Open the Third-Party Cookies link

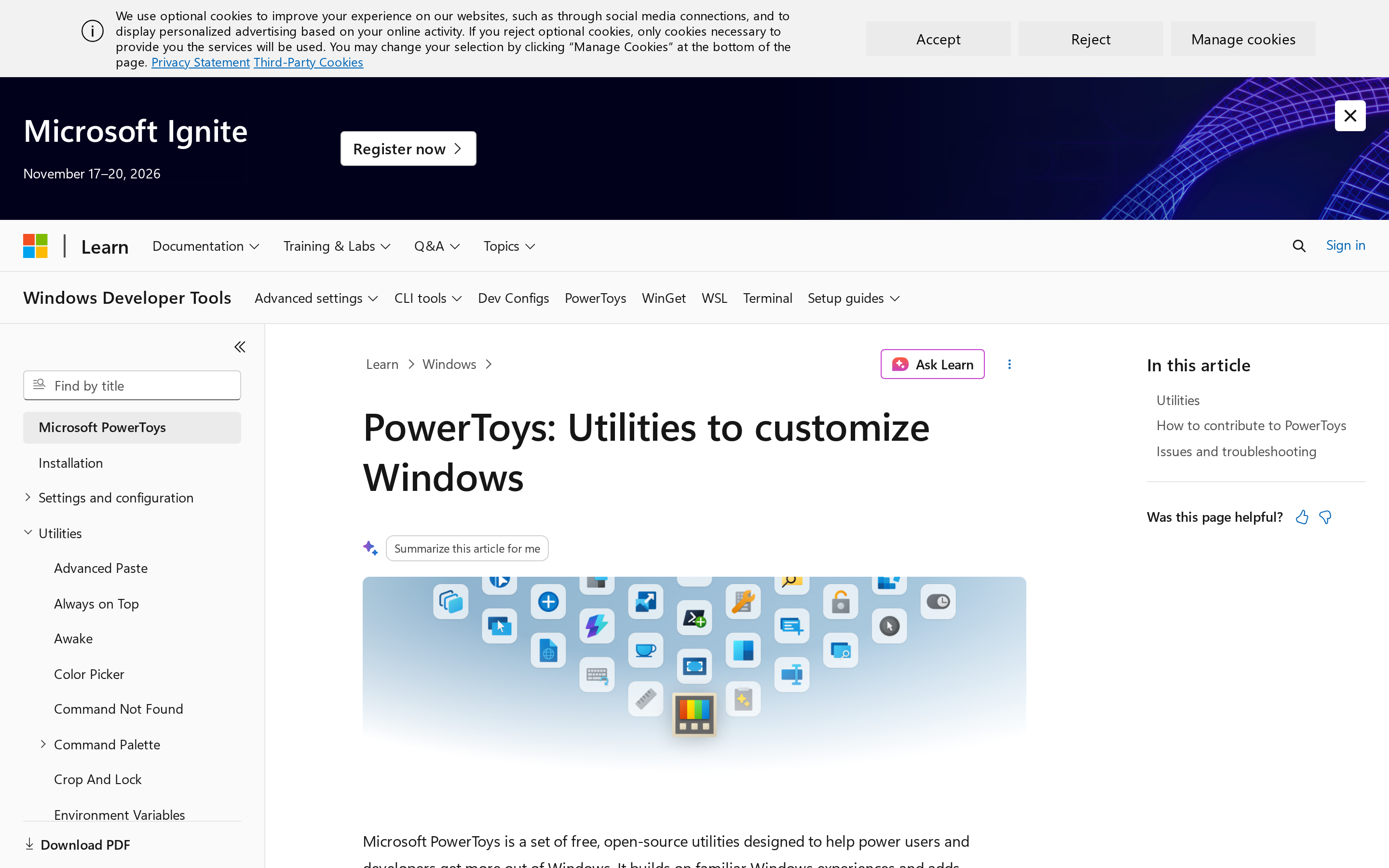[x=308, y=62]
